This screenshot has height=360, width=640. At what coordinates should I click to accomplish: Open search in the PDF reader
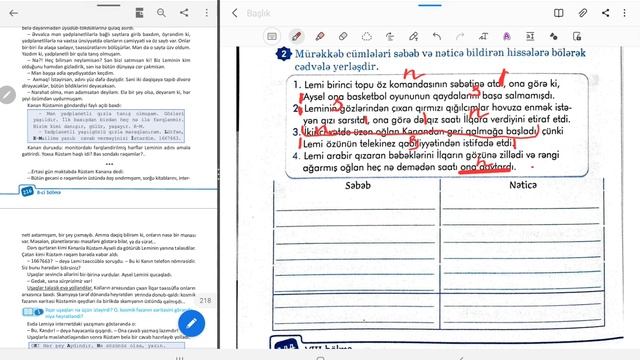coord(161,13)
